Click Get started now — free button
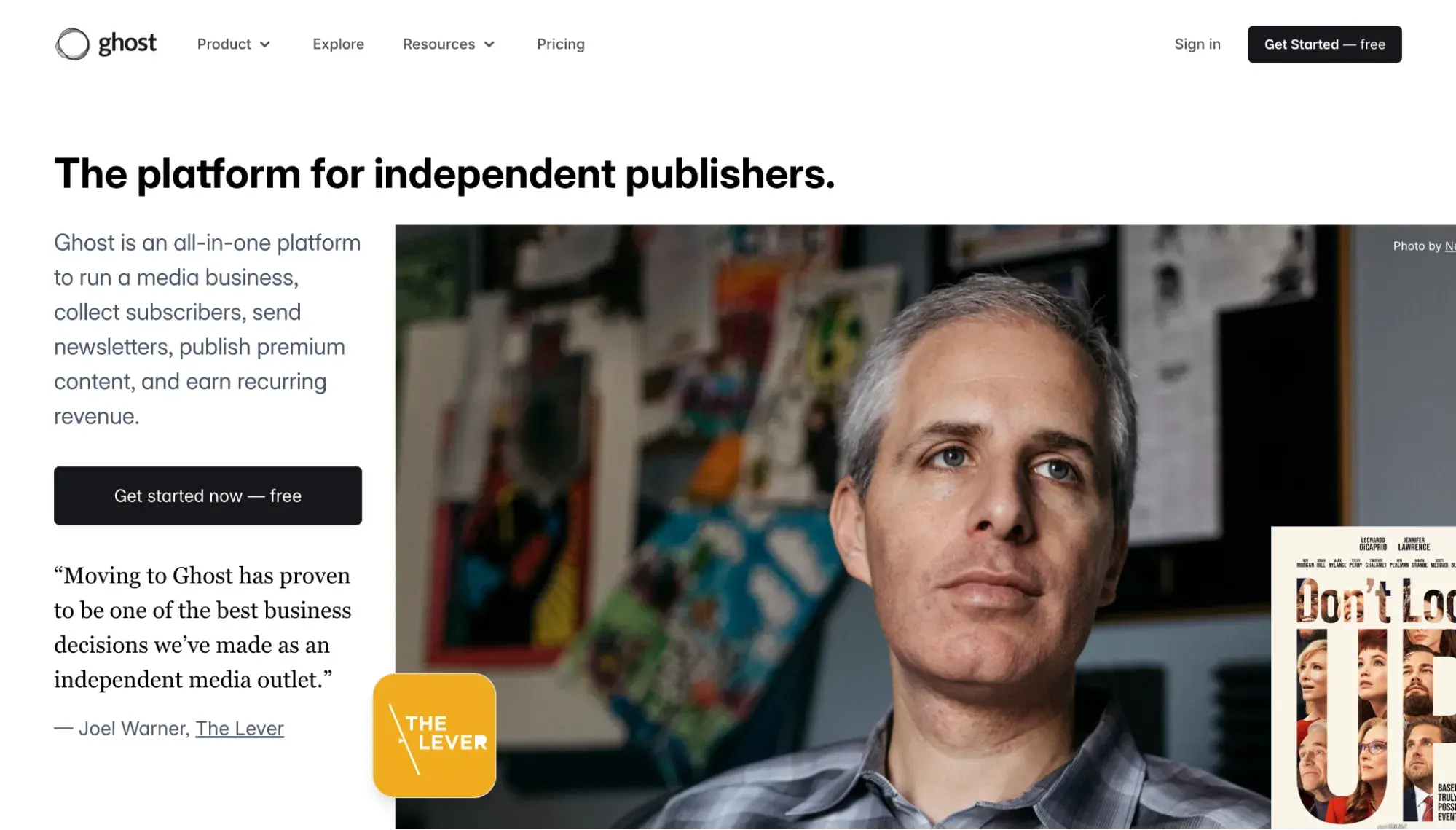Screen dimensions: 1456x830 [208, 496]
